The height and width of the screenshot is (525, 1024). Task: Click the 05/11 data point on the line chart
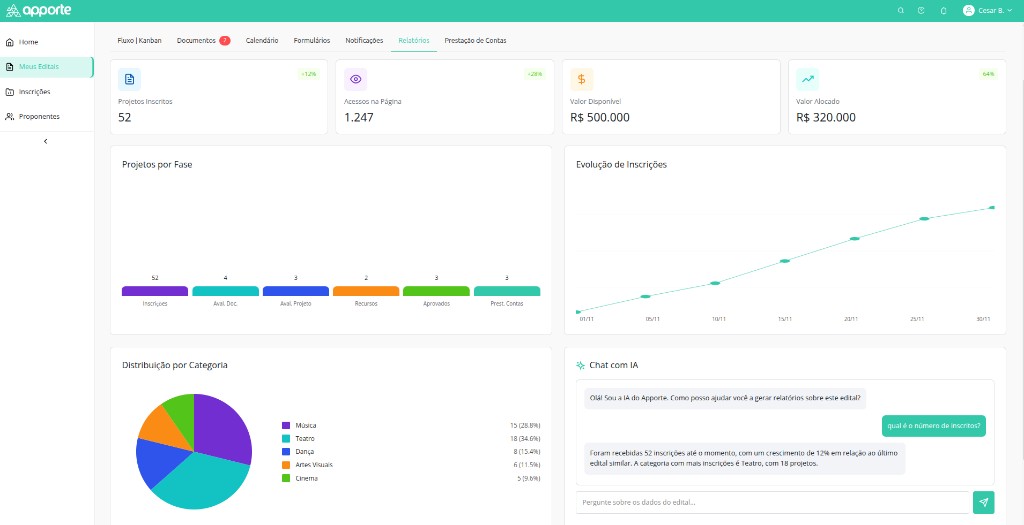645,296
